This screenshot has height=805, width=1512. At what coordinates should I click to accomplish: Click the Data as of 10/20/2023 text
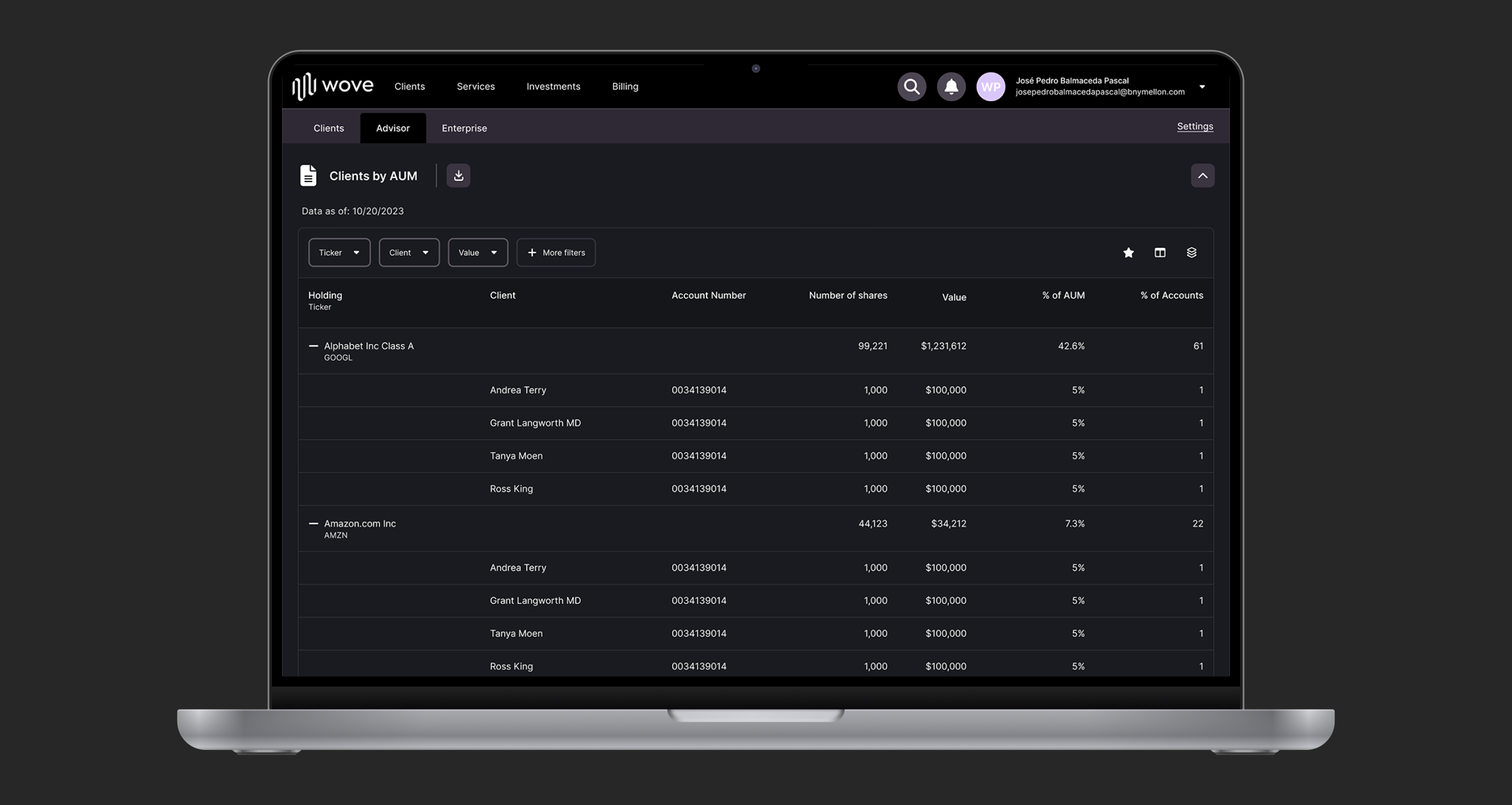click(x=353, y=211)
